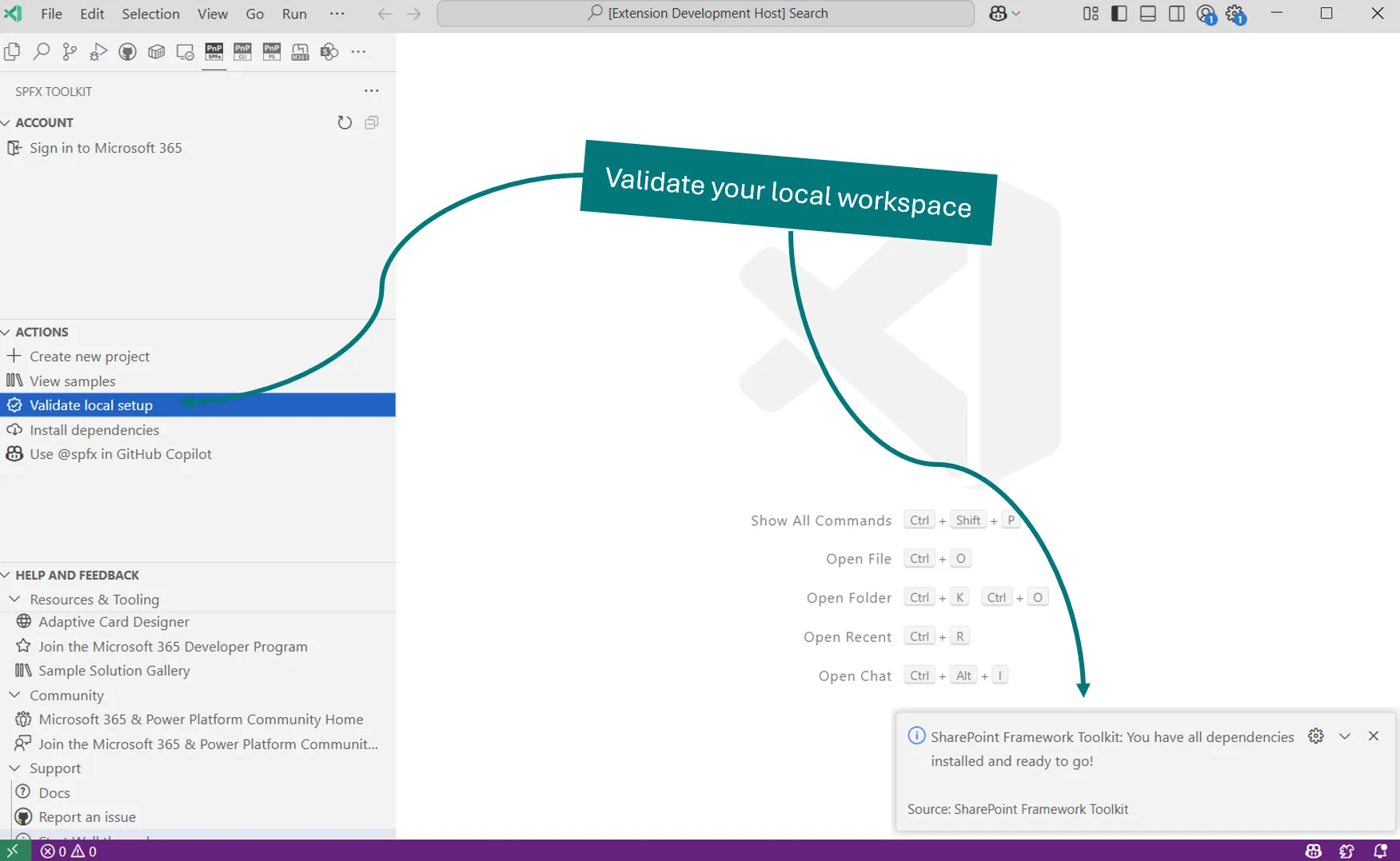Open the Selection menu
The height and width of the screenshot is (861, 1400).
(150, 14)
